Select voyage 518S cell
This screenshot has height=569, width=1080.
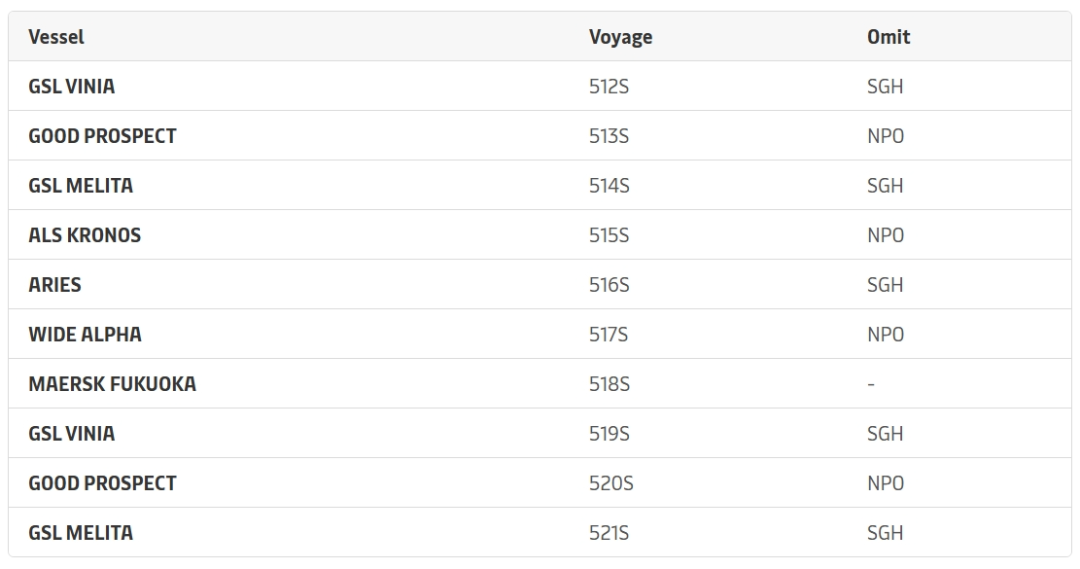click(608, 384)
